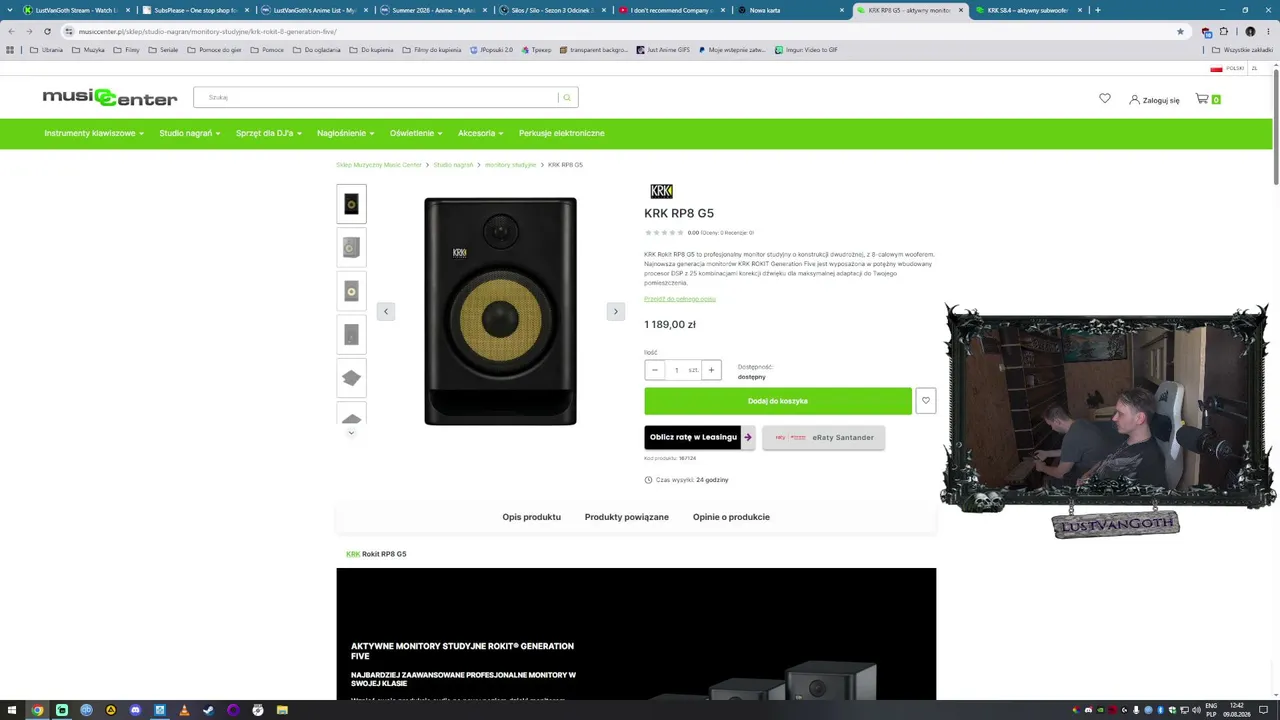Viewport: 1280px width, 720px height.
Task: Switch to Opinie o produkcie tab
Action: (731, 517)
